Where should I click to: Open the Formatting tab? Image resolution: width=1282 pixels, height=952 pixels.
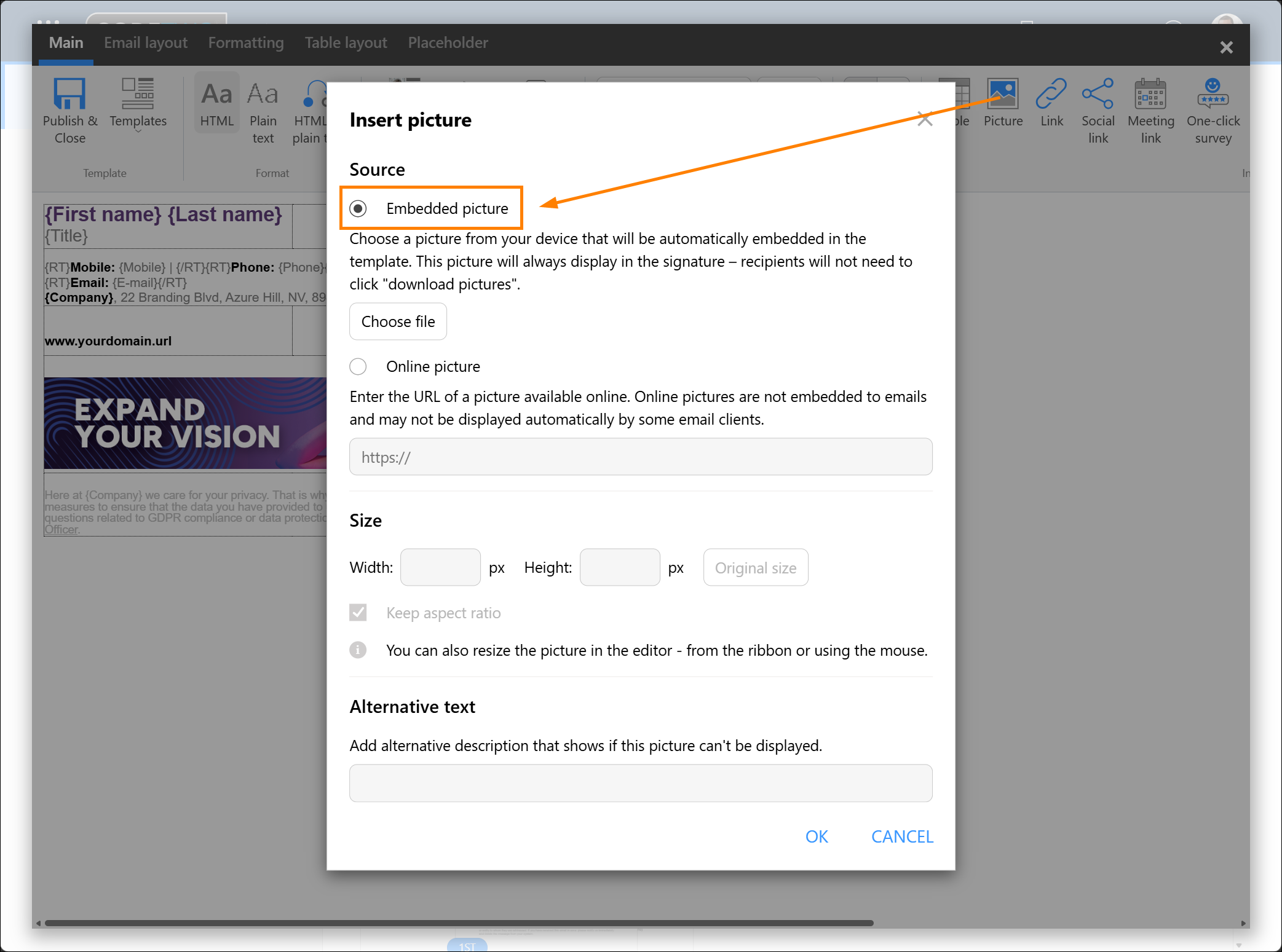pyautogui.click(x=246, y=42)
